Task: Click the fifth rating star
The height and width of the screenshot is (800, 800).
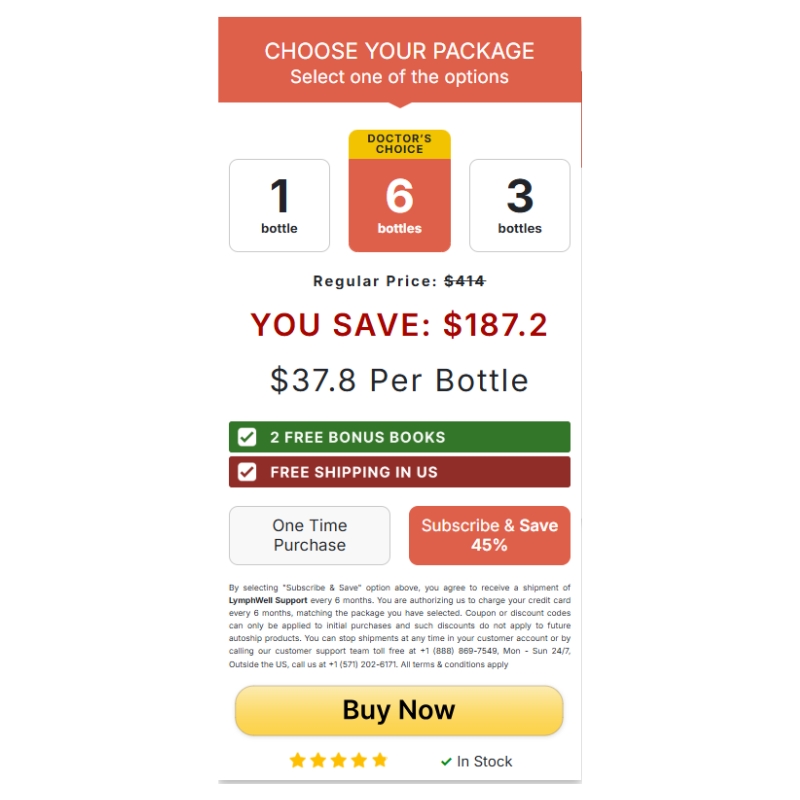Action: 379,760
